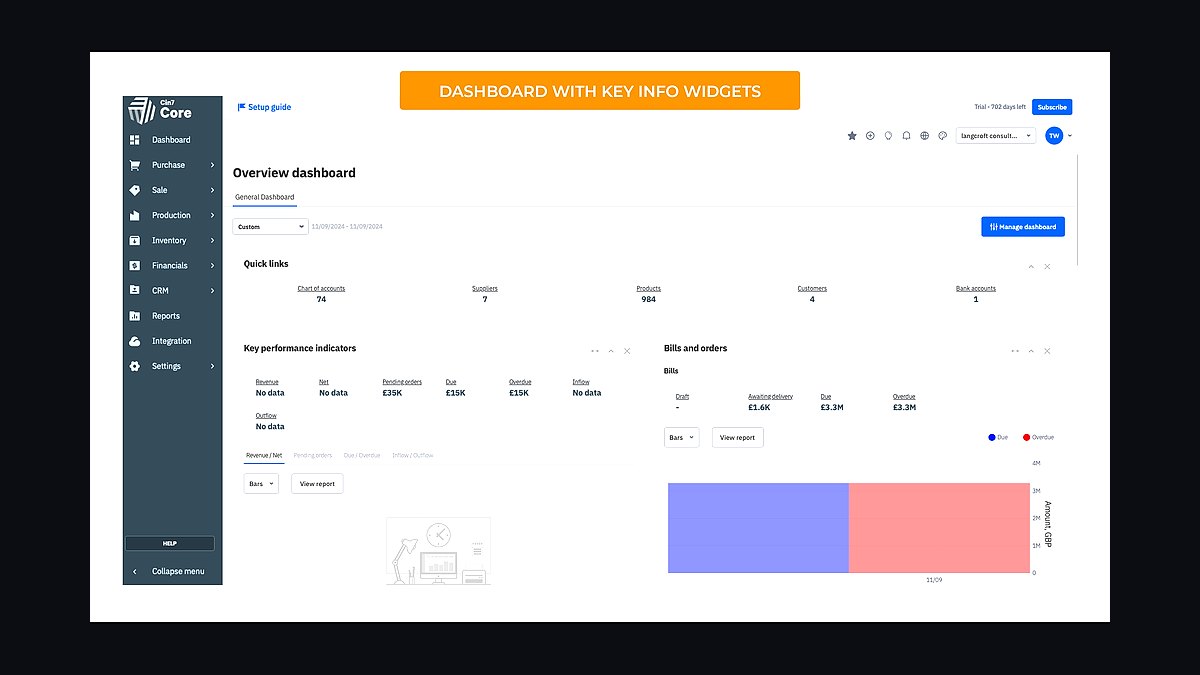1200x675 pixels.
Task: Switch to the Due / Overdue chart tab
Action: click(362, 455)
